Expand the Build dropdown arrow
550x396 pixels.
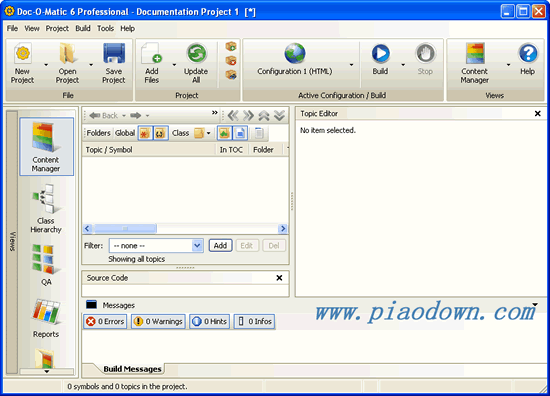[403, 65]
